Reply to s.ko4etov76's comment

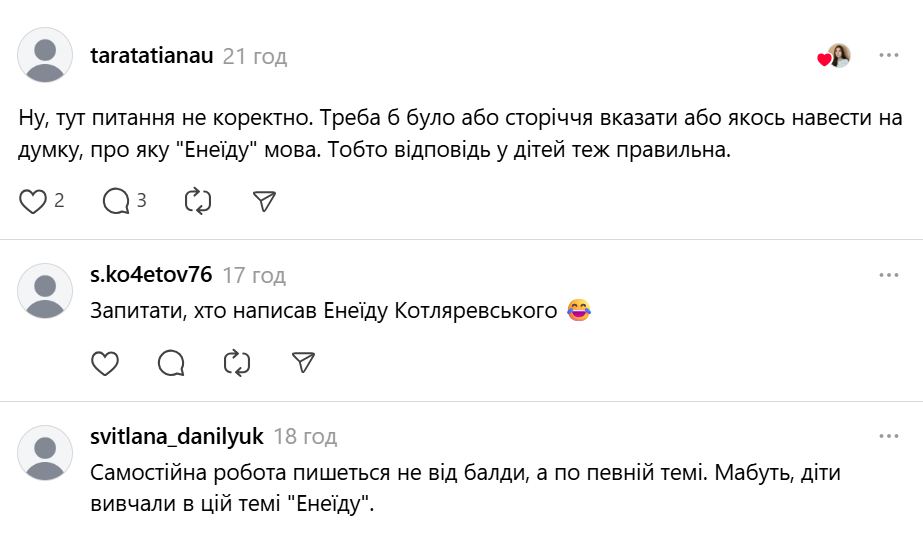(x=171, y=362)
